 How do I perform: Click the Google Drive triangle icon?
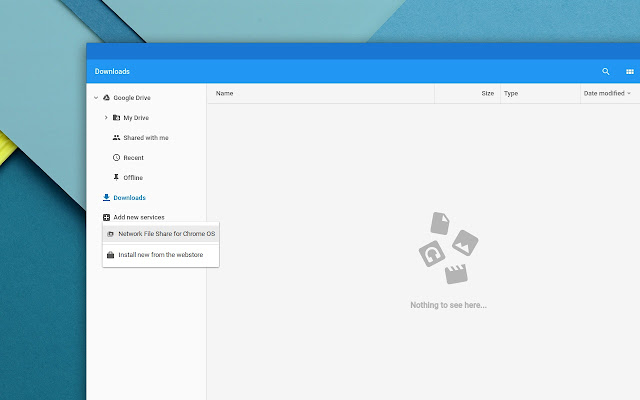pos(107,98)
